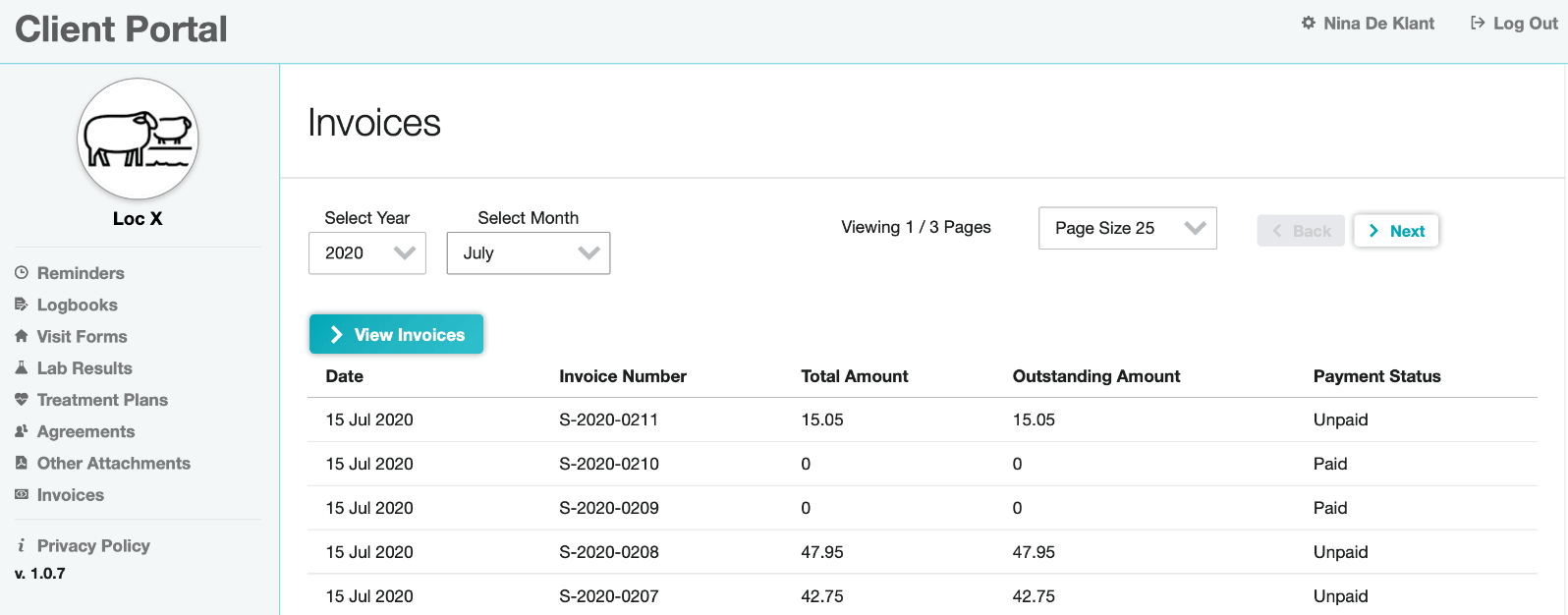Click the file icon beside Other Attachments
This screenshot has width=1568, height=615.
(x=22, y=463)
